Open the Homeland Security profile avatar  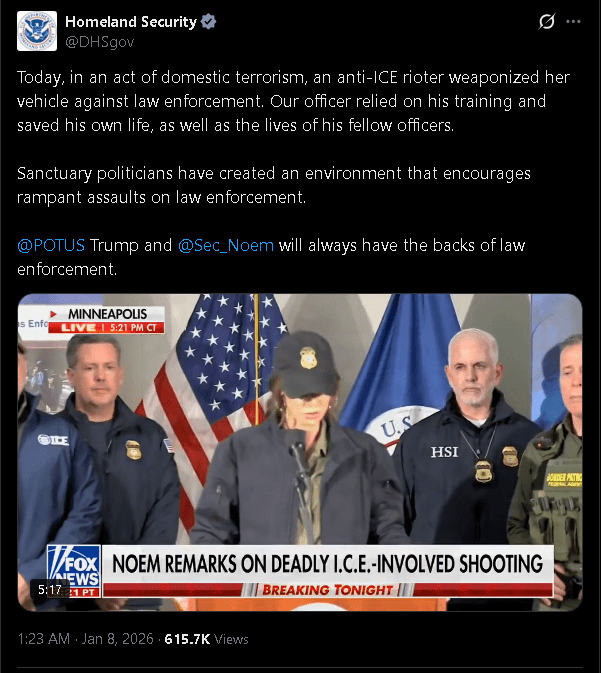point(37,31)
